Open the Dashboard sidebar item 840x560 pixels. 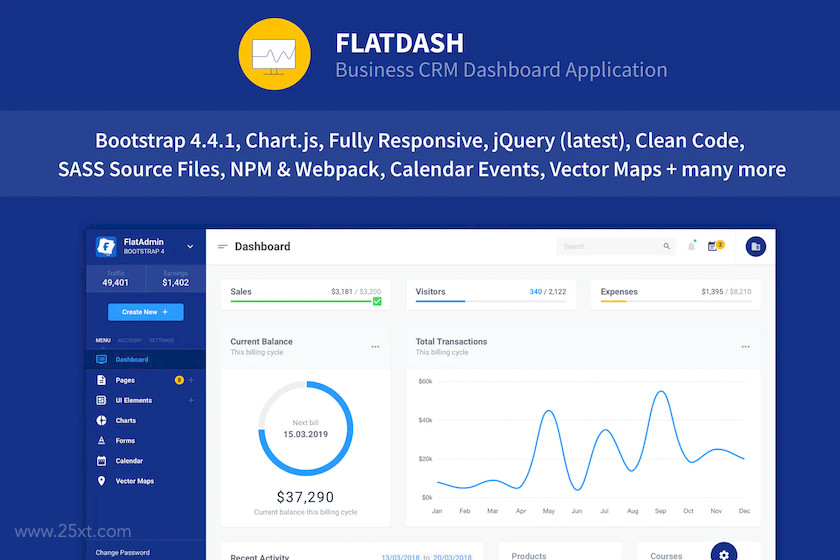[x=146, y=360]
